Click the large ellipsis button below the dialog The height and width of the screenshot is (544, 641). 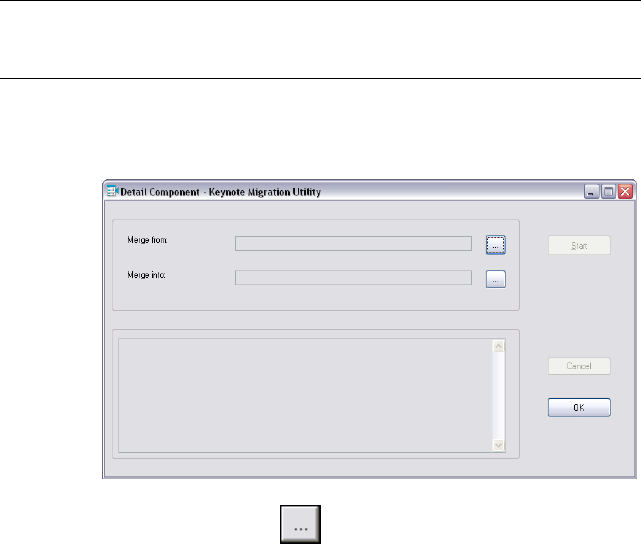[x=300, y=524]
